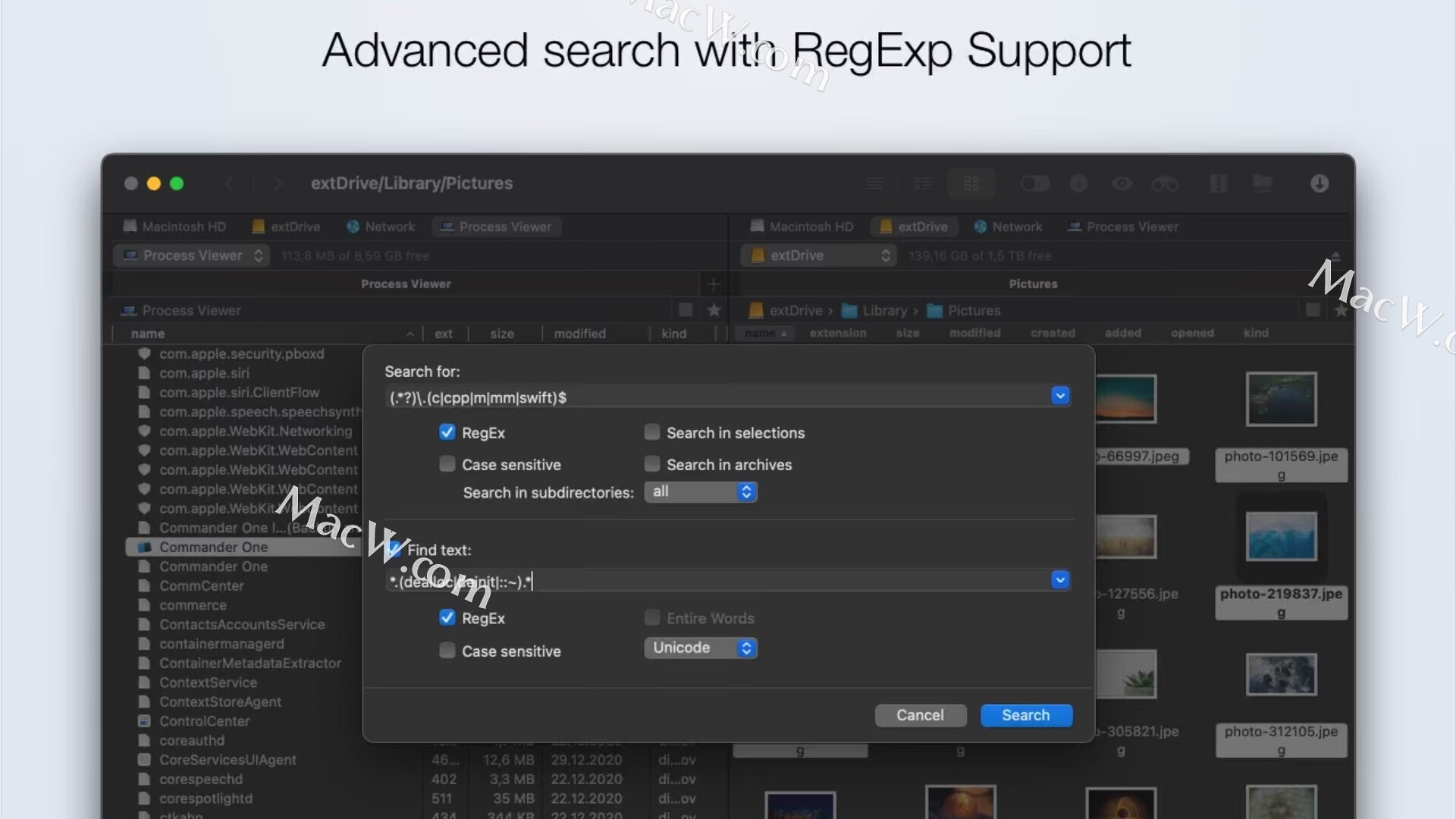
Task: Click the Entire Words checkbox
Action: pyautogui.click(x=652, y=618)
